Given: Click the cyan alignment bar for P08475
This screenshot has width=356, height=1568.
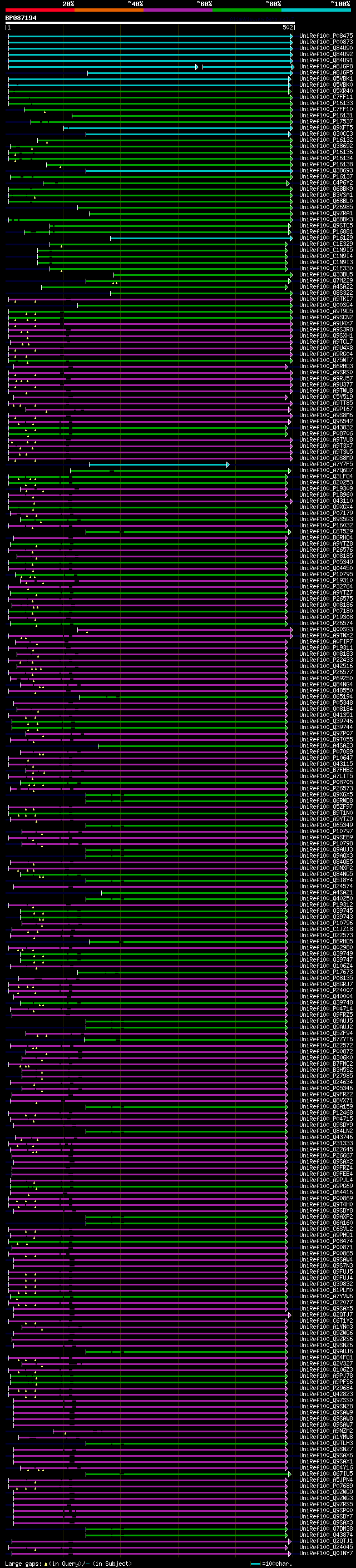Looking at the screenshot, I should pos(150,37).
